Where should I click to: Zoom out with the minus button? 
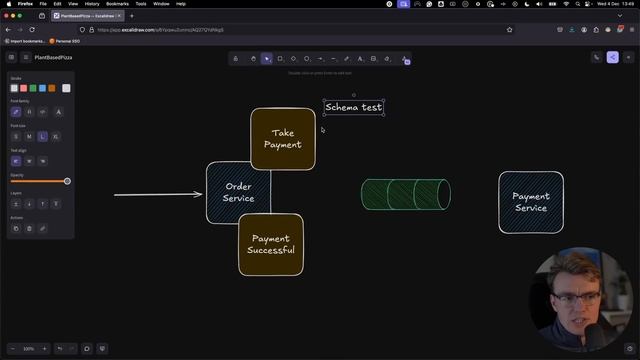[x=13, y=349]
